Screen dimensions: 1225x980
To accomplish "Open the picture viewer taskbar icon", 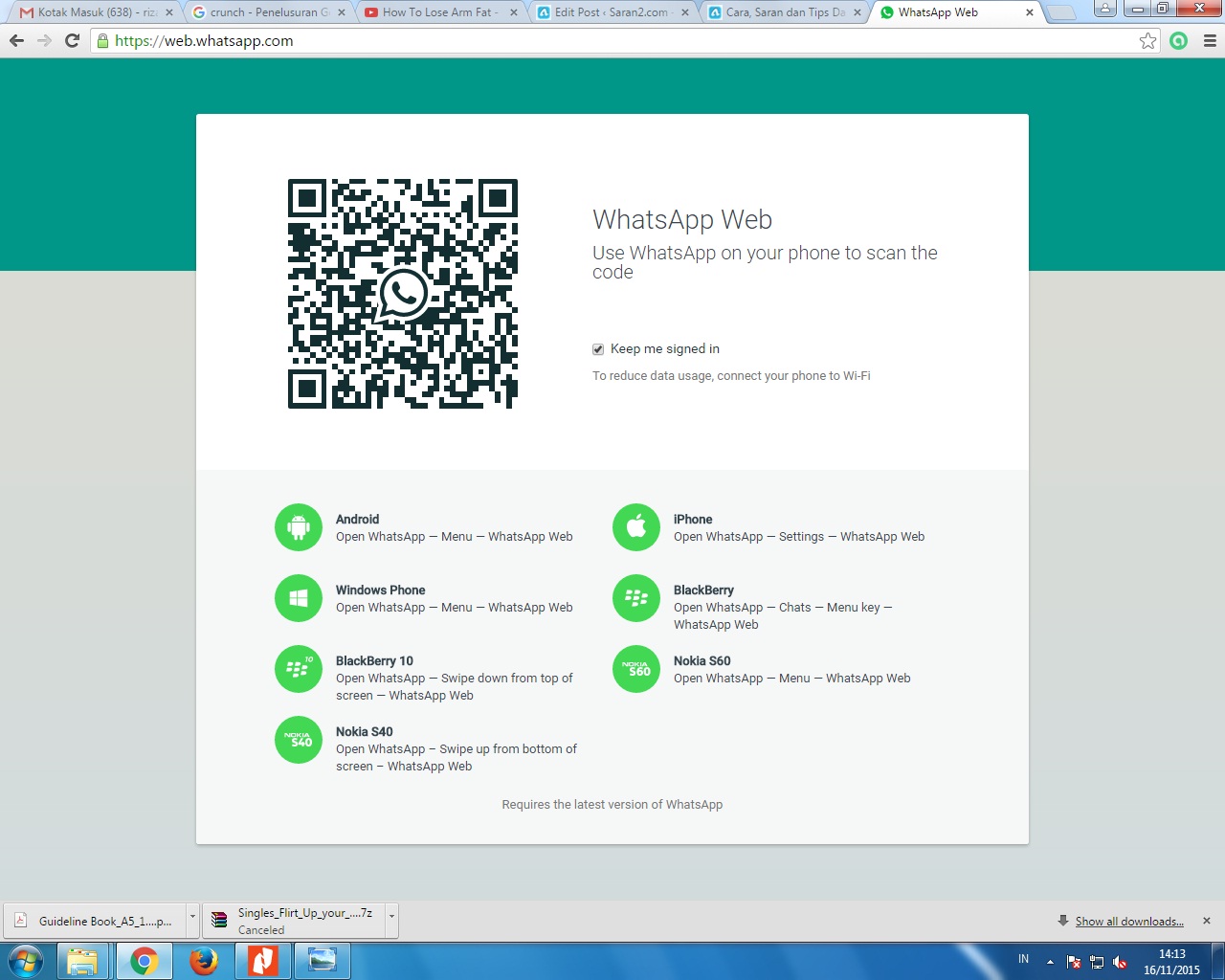I will 322,961.
